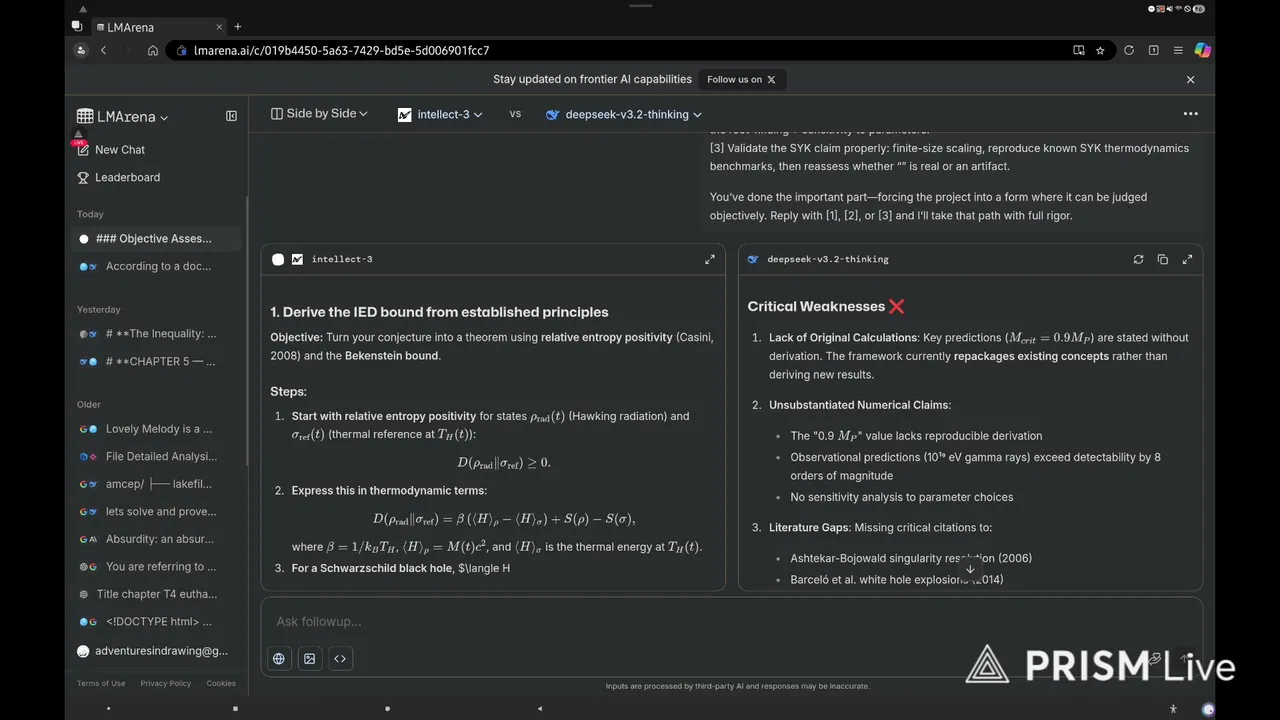Image resolution: width=1280 pixels, height=720 pixels.
Task: Open Cookies link
Action: 221,683
